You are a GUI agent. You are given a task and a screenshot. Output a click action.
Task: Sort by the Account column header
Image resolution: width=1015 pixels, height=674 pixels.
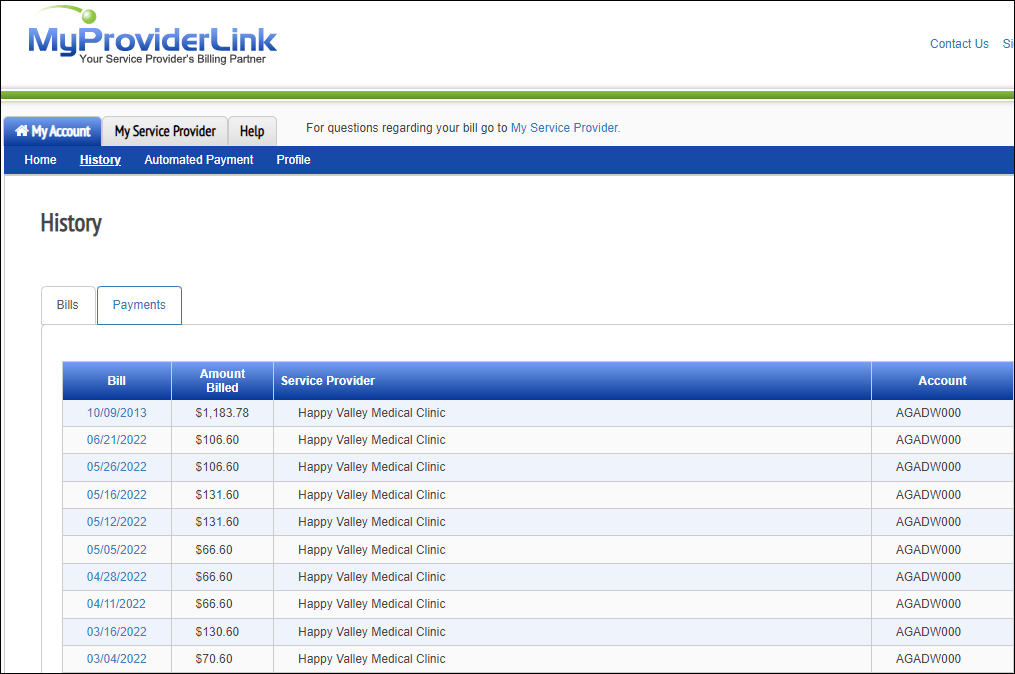[942, 381]
